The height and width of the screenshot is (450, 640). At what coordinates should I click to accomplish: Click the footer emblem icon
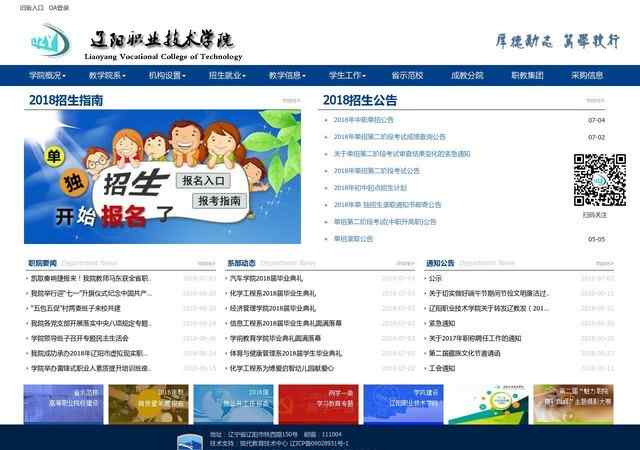click(x=190, y=442)
